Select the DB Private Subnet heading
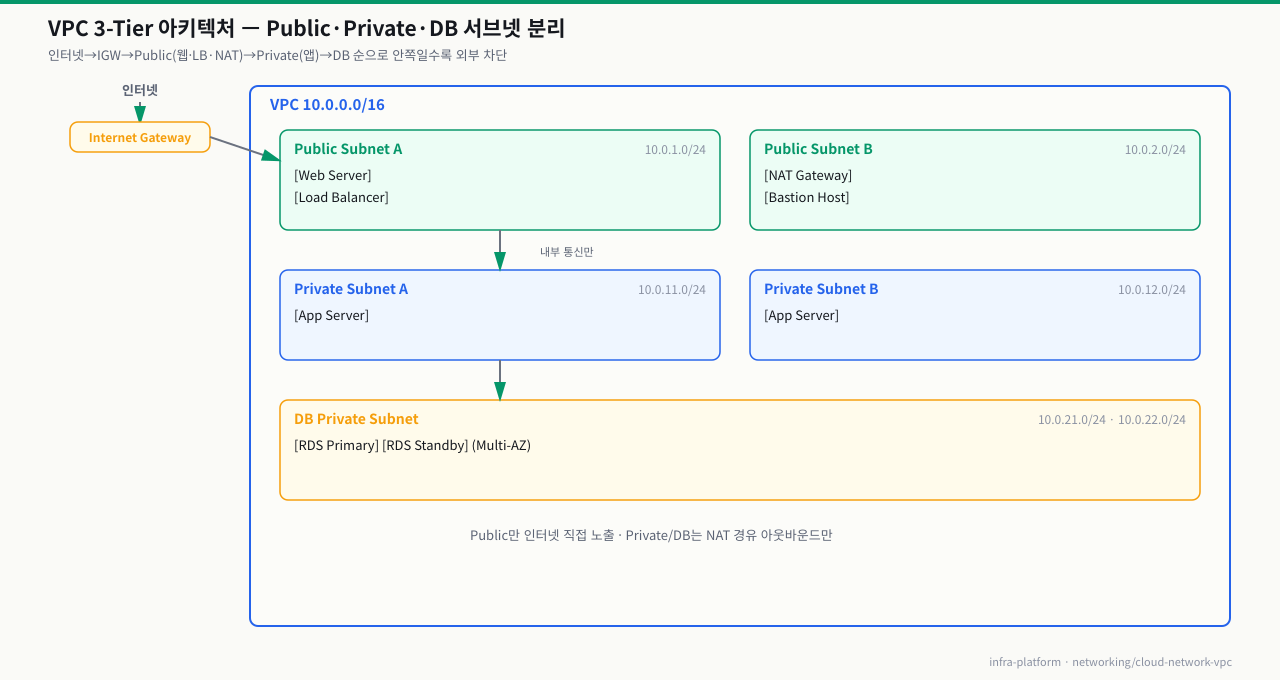 (x=356, y=419)
